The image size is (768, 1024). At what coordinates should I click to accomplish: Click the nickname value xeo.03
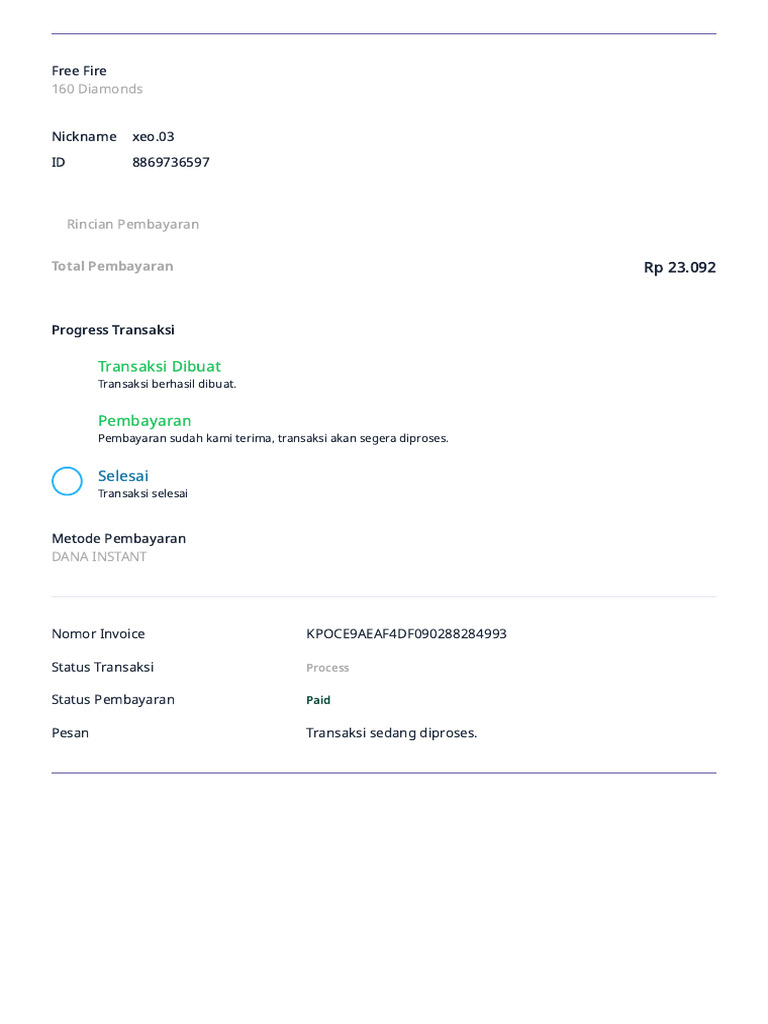click(153, 136)
